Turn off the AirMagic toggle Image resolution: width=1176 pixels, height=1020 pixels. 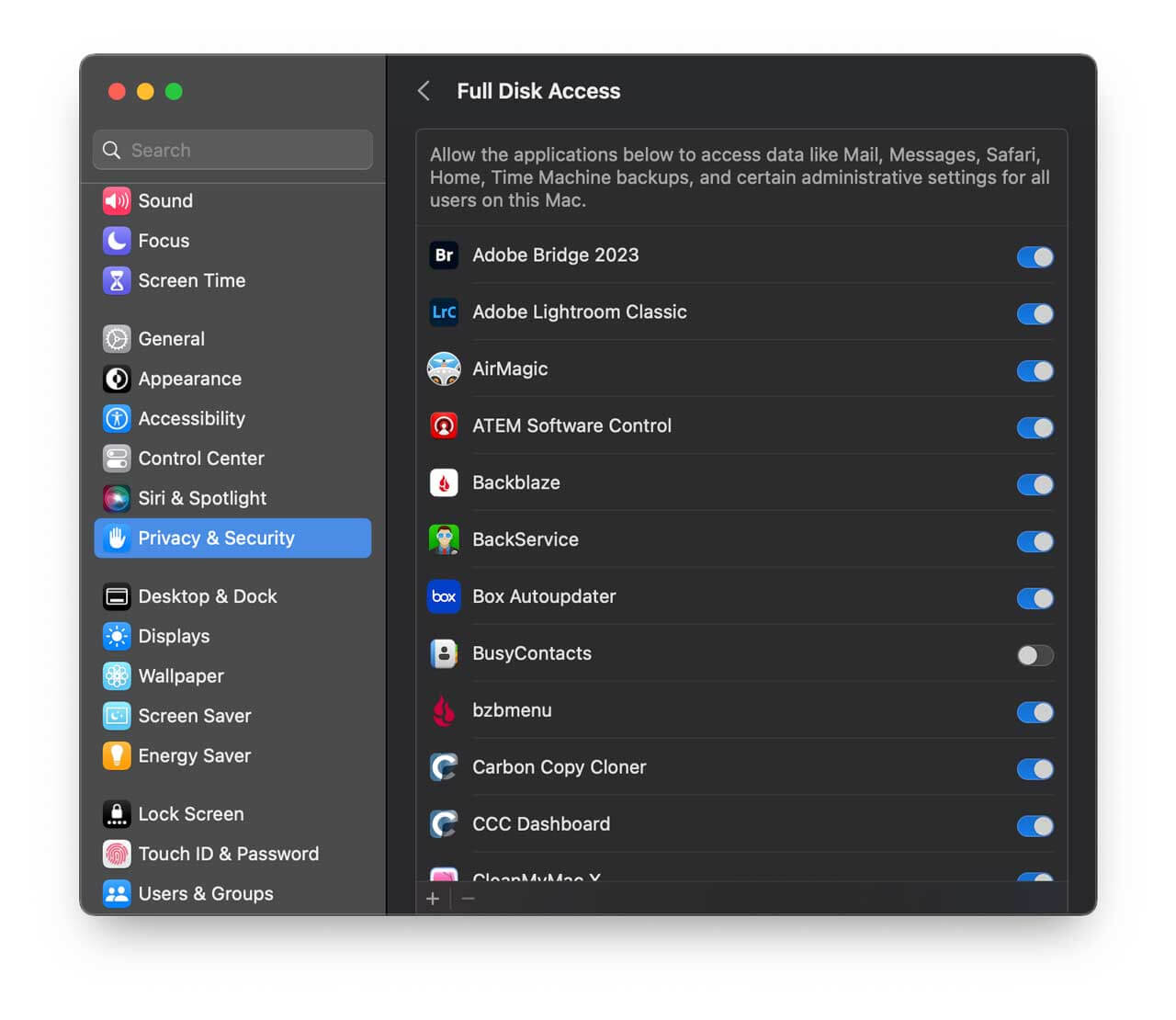pyautogui.click(x=1035, y=370)
